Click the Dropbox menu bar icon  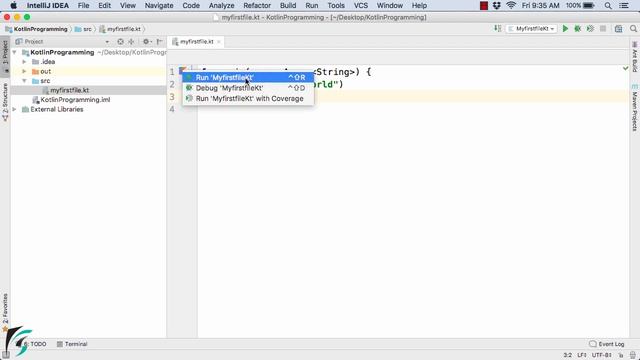click(497, 6)
